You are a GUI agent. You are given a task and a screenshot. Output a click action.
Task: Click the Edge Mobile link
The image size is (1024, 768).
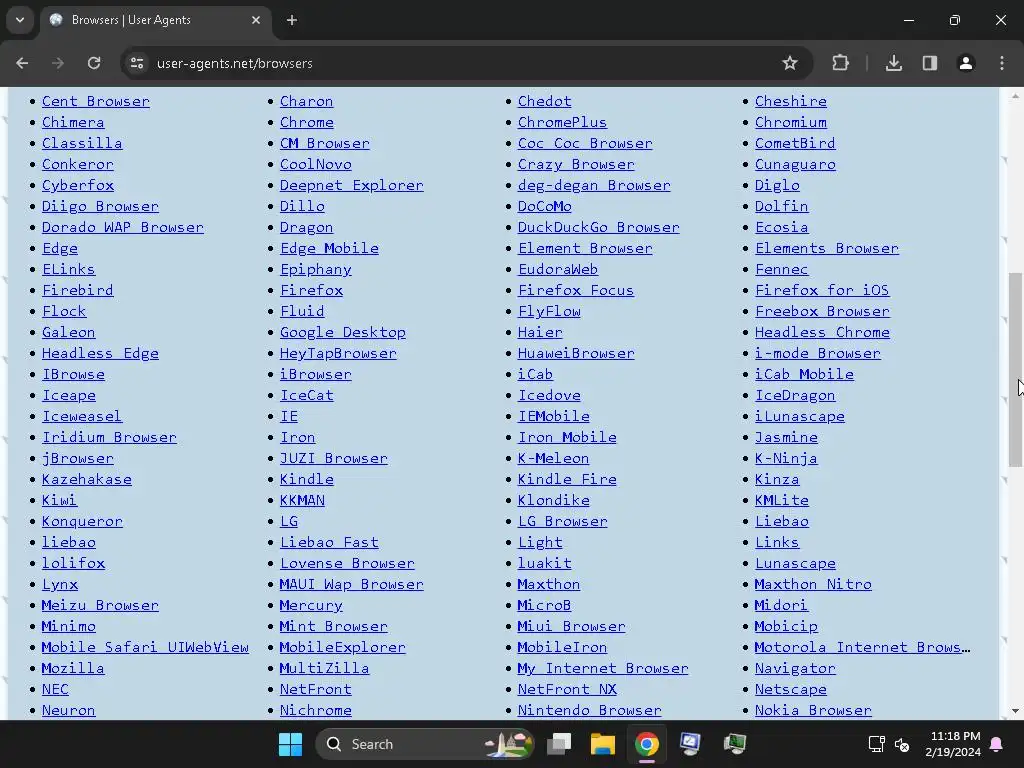[x=329, y=248]
